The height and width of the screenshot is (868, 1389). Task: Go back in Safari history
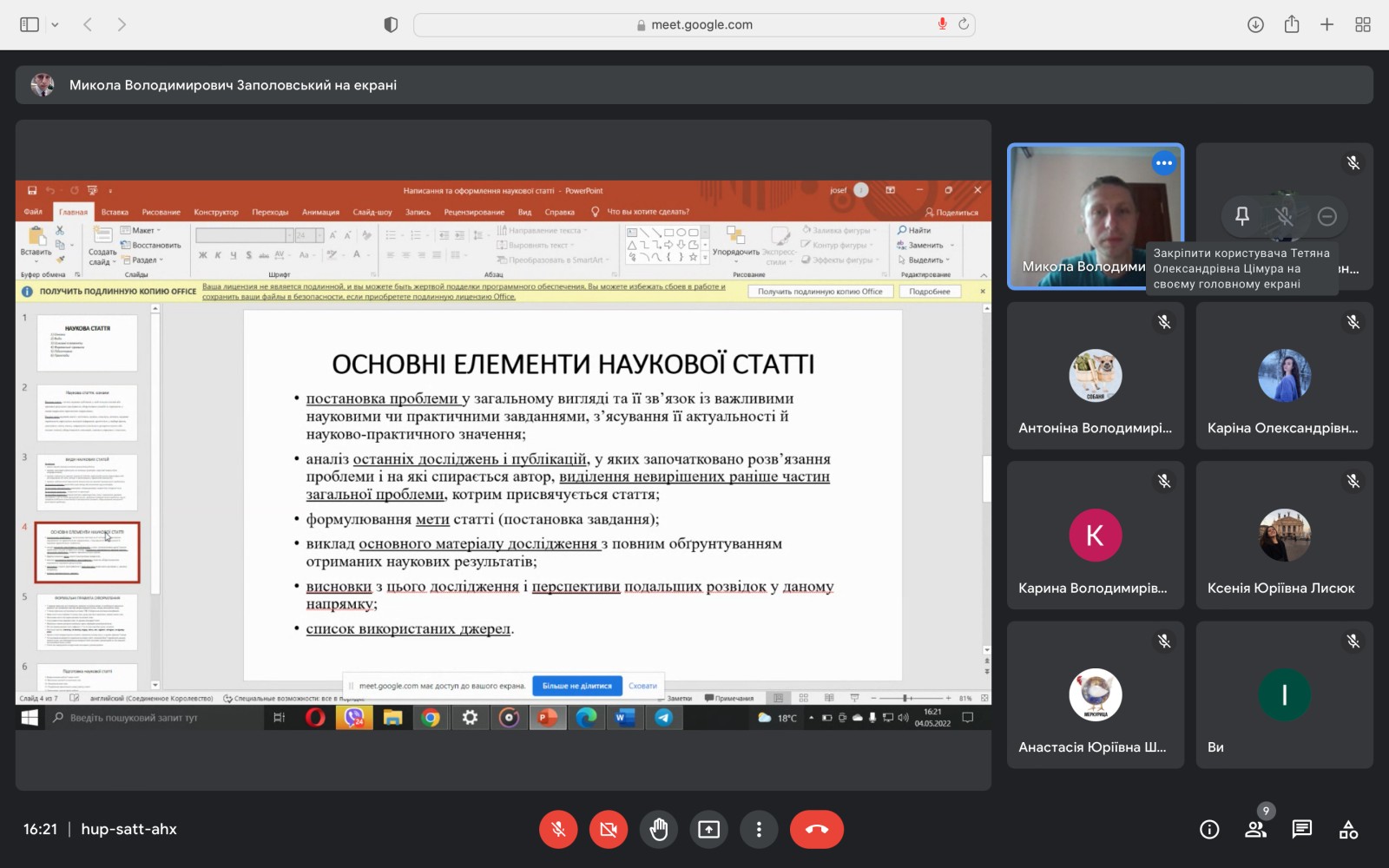[x=88, y=24]
